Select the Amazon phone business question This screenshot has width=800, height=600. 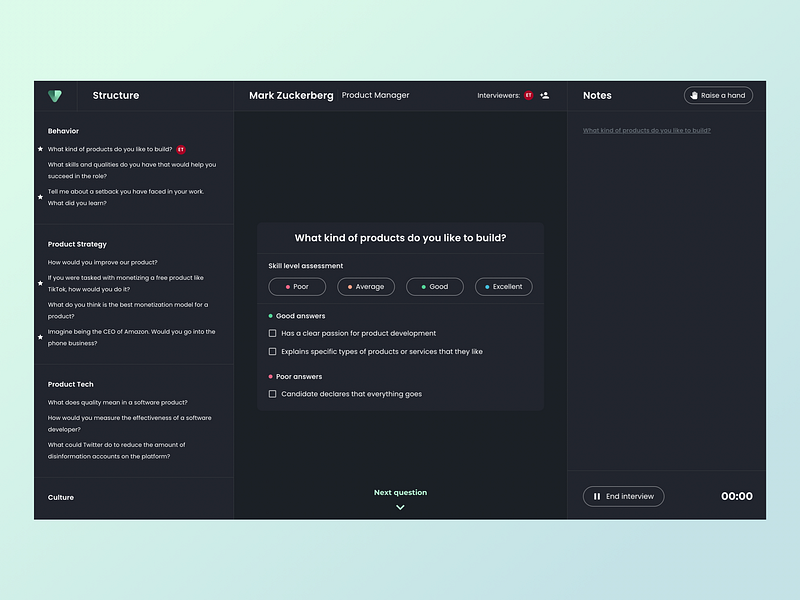[x=132, y=338]
